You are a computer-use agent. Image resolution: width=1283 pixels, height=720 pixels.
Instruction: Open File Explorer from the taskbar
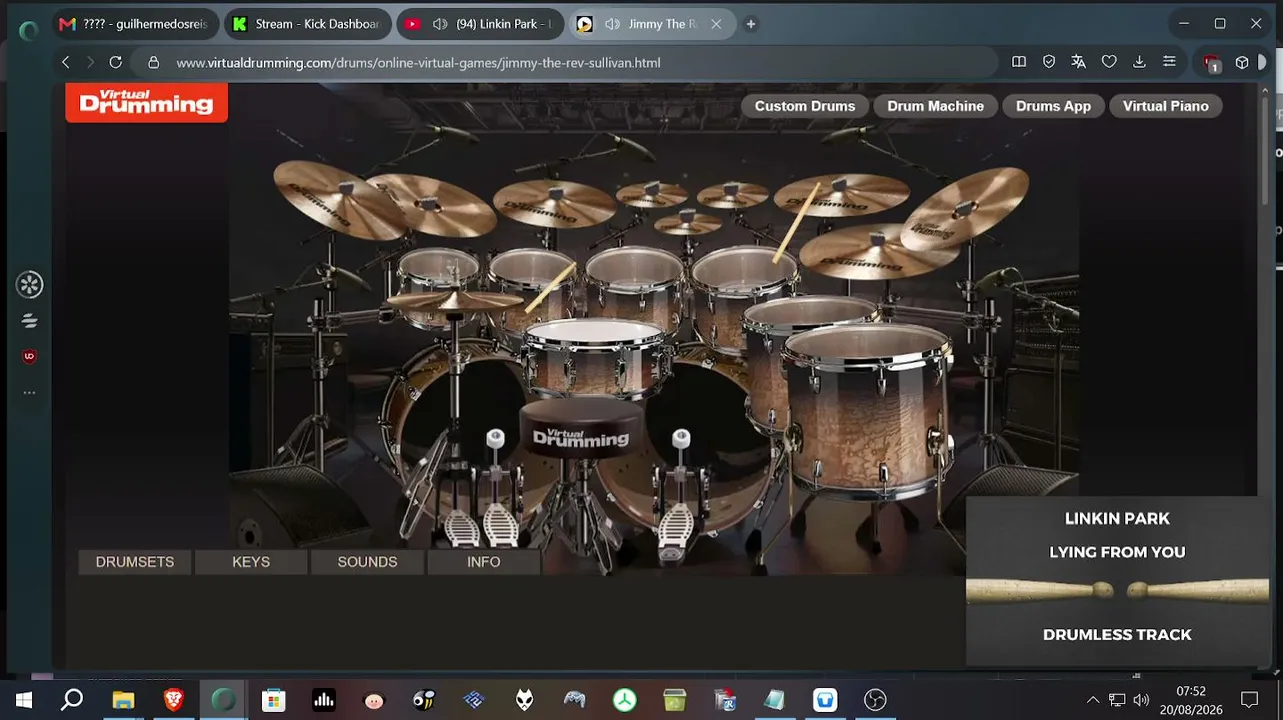(x=123, y=700)
